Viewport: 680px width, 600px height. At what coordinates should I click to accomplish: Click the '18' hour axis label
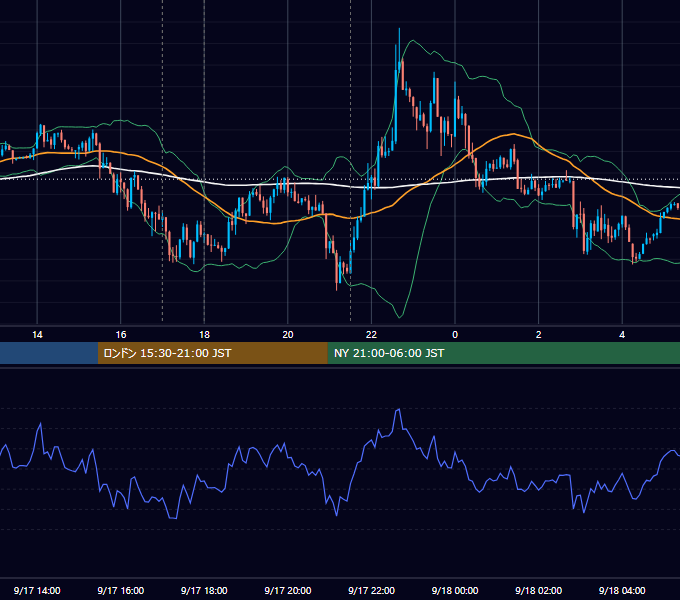204,335
